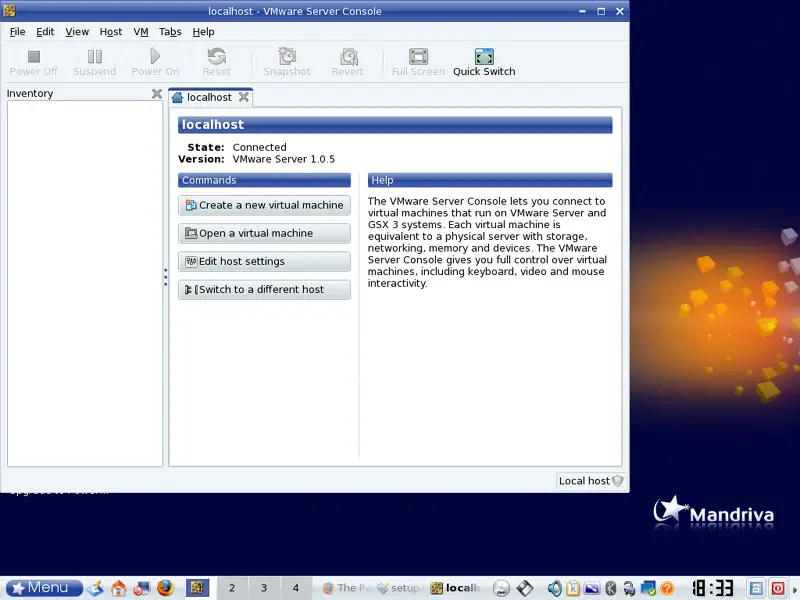Click the 'localh' VMware taskbar entry
The width and height of the screenshot is (800, 600).
coord(456,588)
